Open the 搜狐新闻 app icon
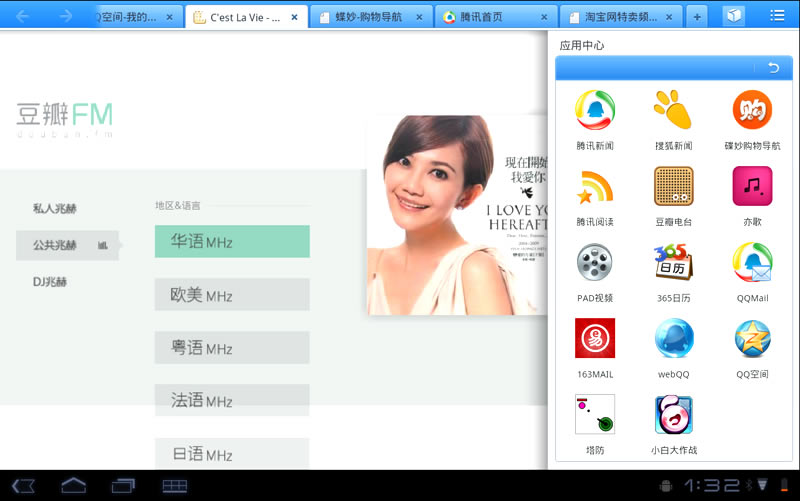The height and width of the screenshot is (501, 800). (x=673, y=110)
